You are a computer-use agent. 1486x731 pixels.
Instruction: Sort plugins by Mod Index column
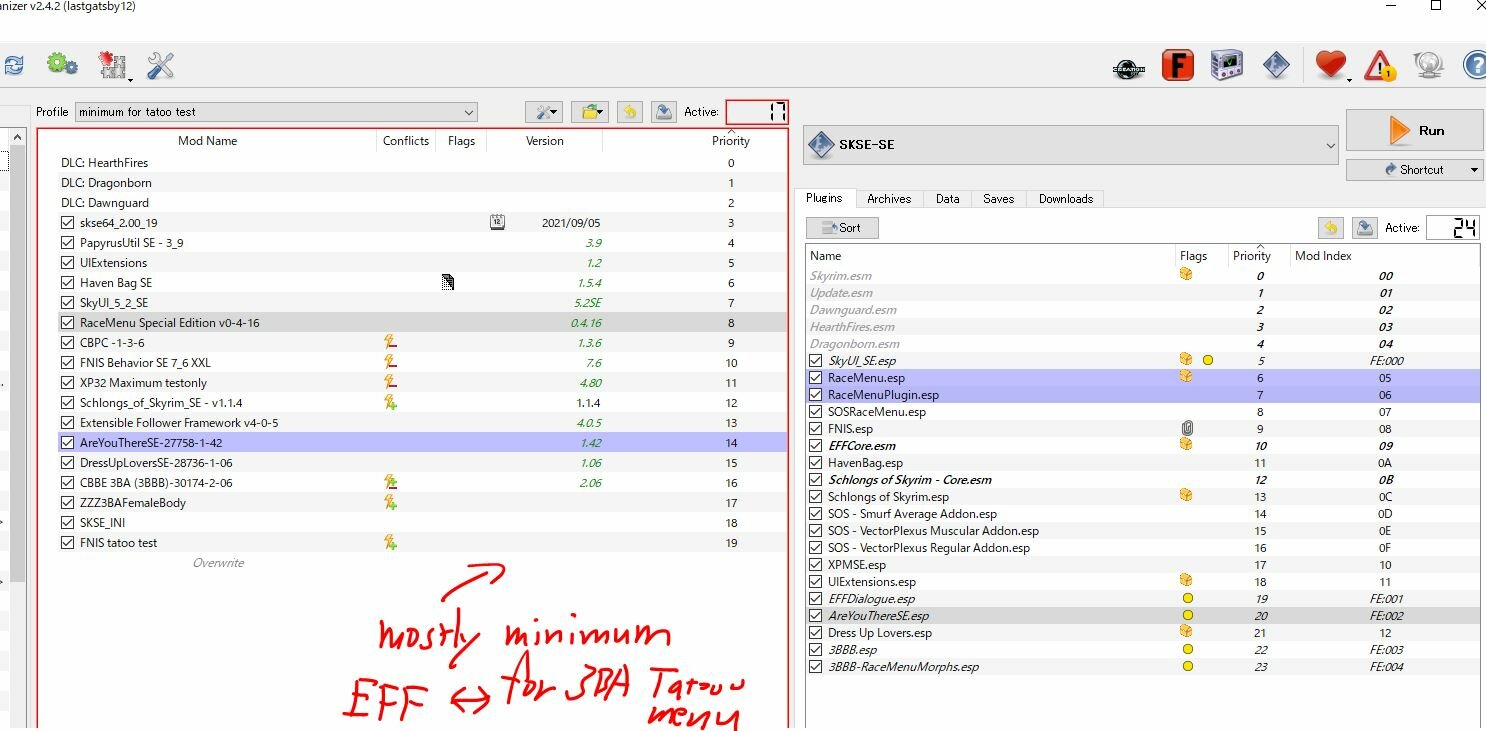click(x=1385, y=256)
